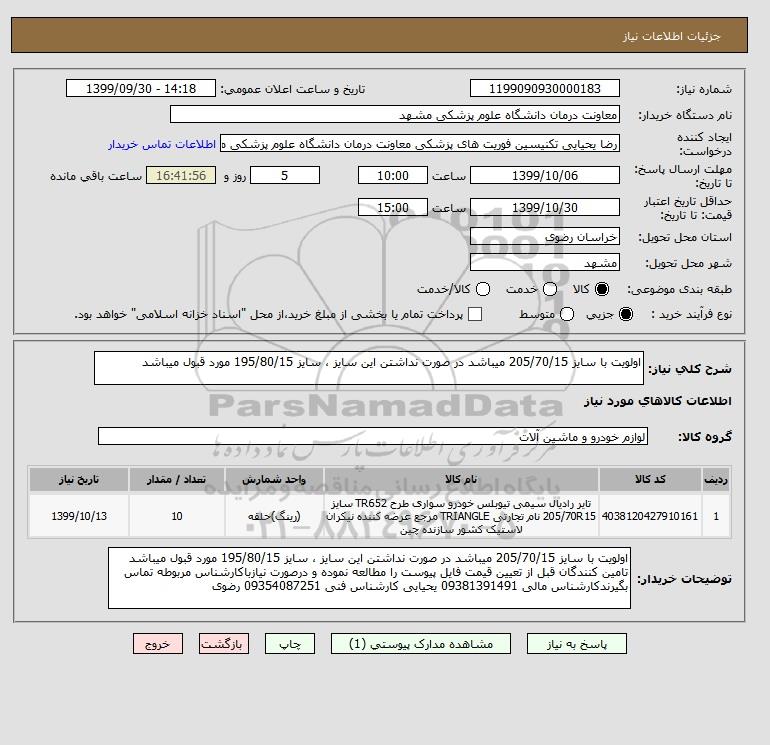Click the buyer notes text area
This screenshot has width=770, height=745.
coord(369,578)
